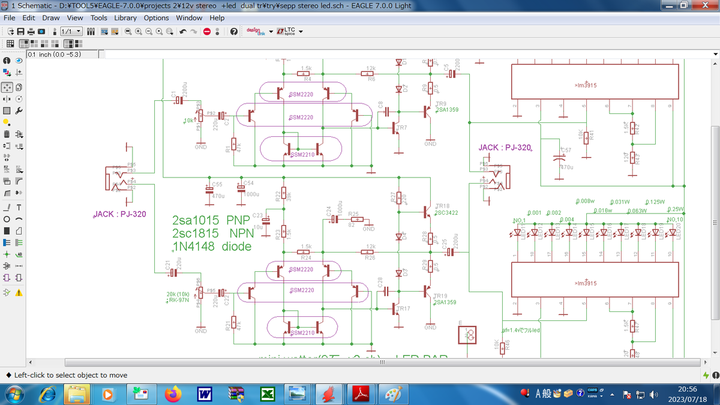
Task: Pick the Text tool in the left toolbar
Action: tap(20, 206)
